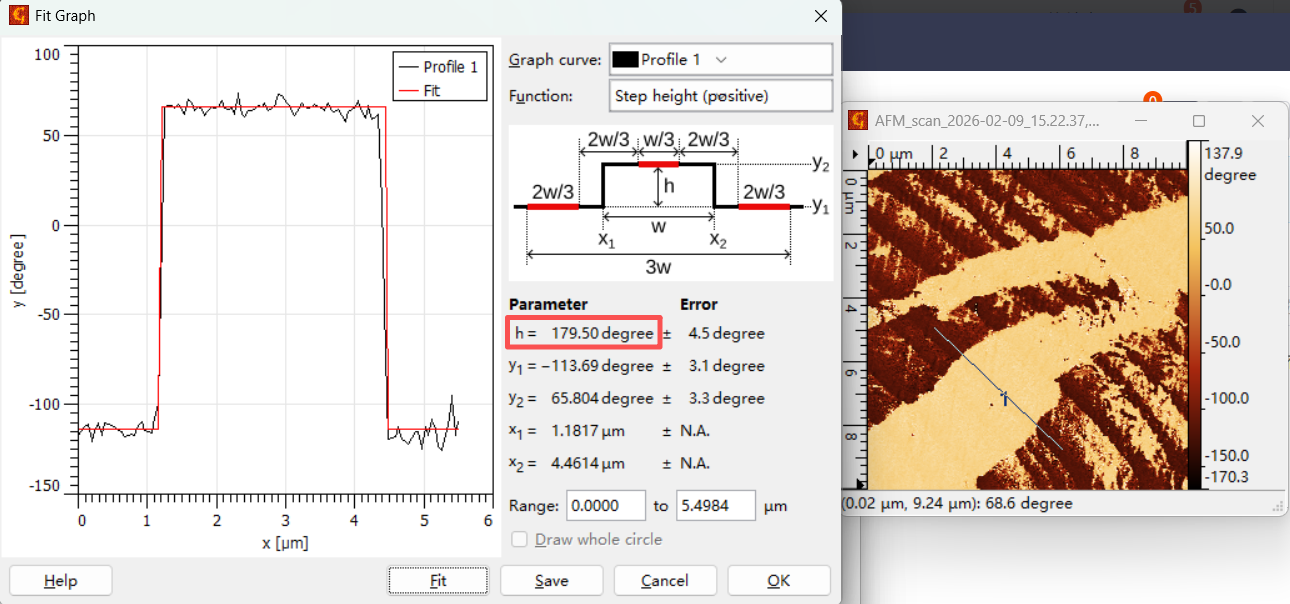
Task: Click the triangle menu arrow at ruler corner
Action: pyautogui.click(x=856, y=155)
